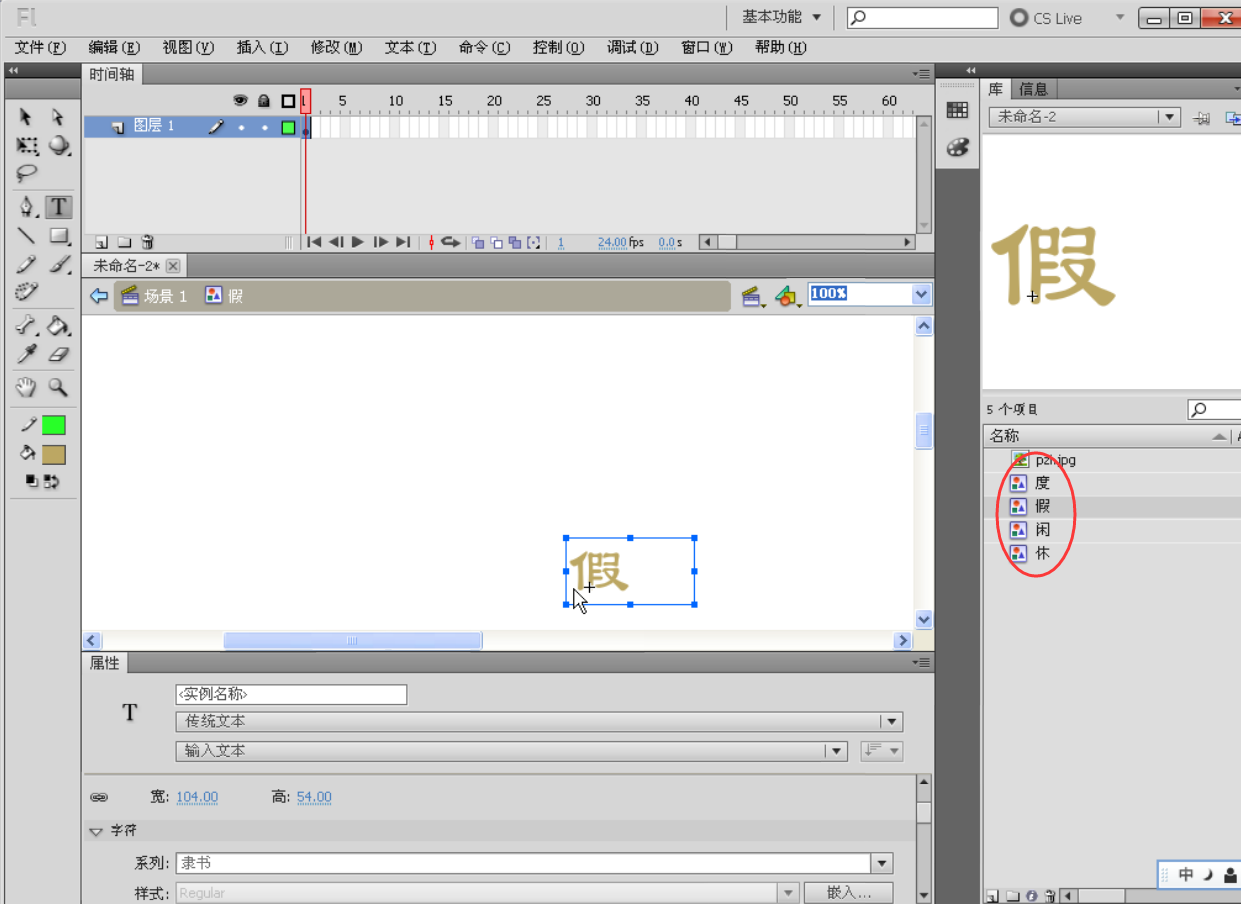This screenshot has width=1241, height=904.
Task: Toggle 图层 1 green outline square
Action: (288, 127)
